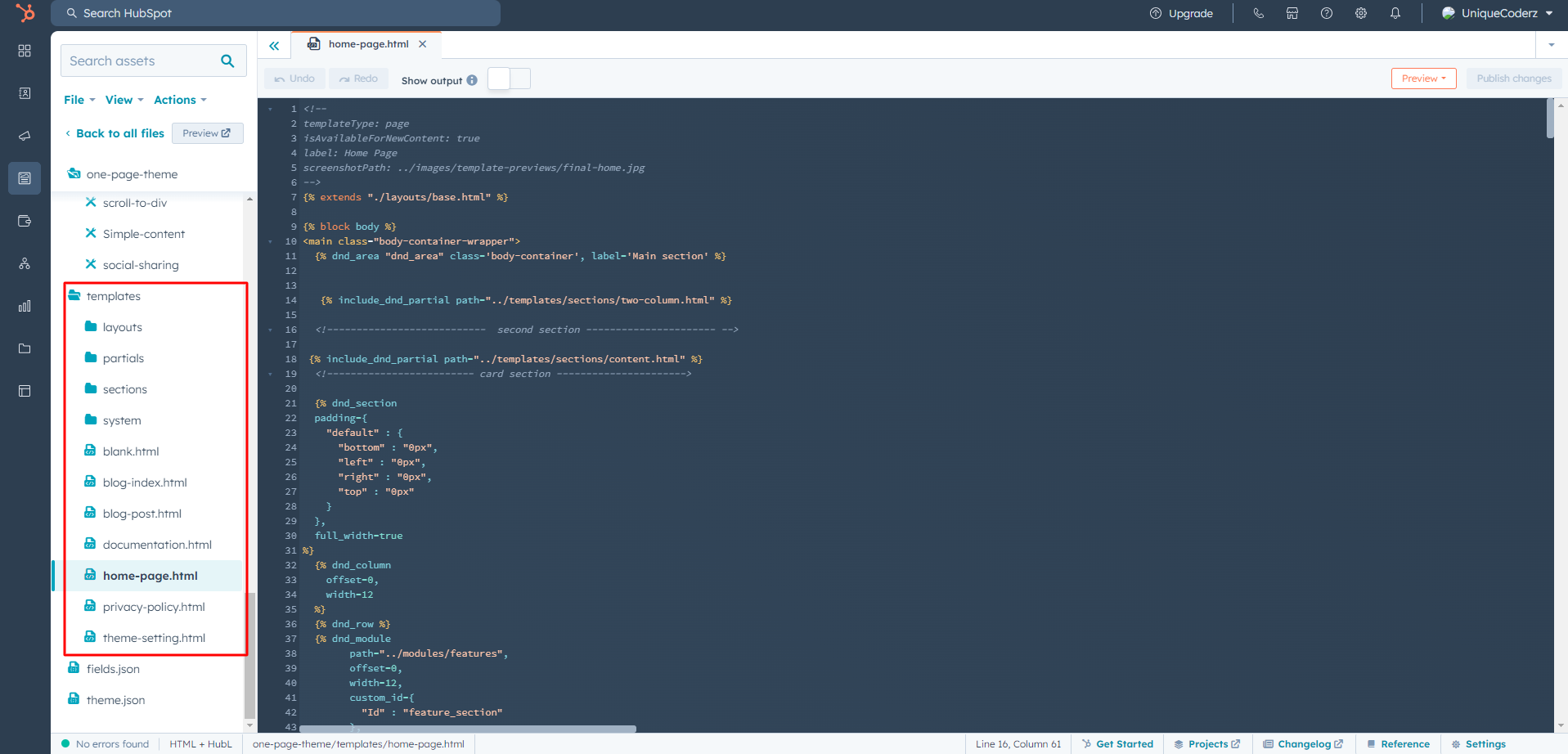Open the reporting bar chart sidebar icon
The height and width of the screenshot is (754, 1568).
25,306
